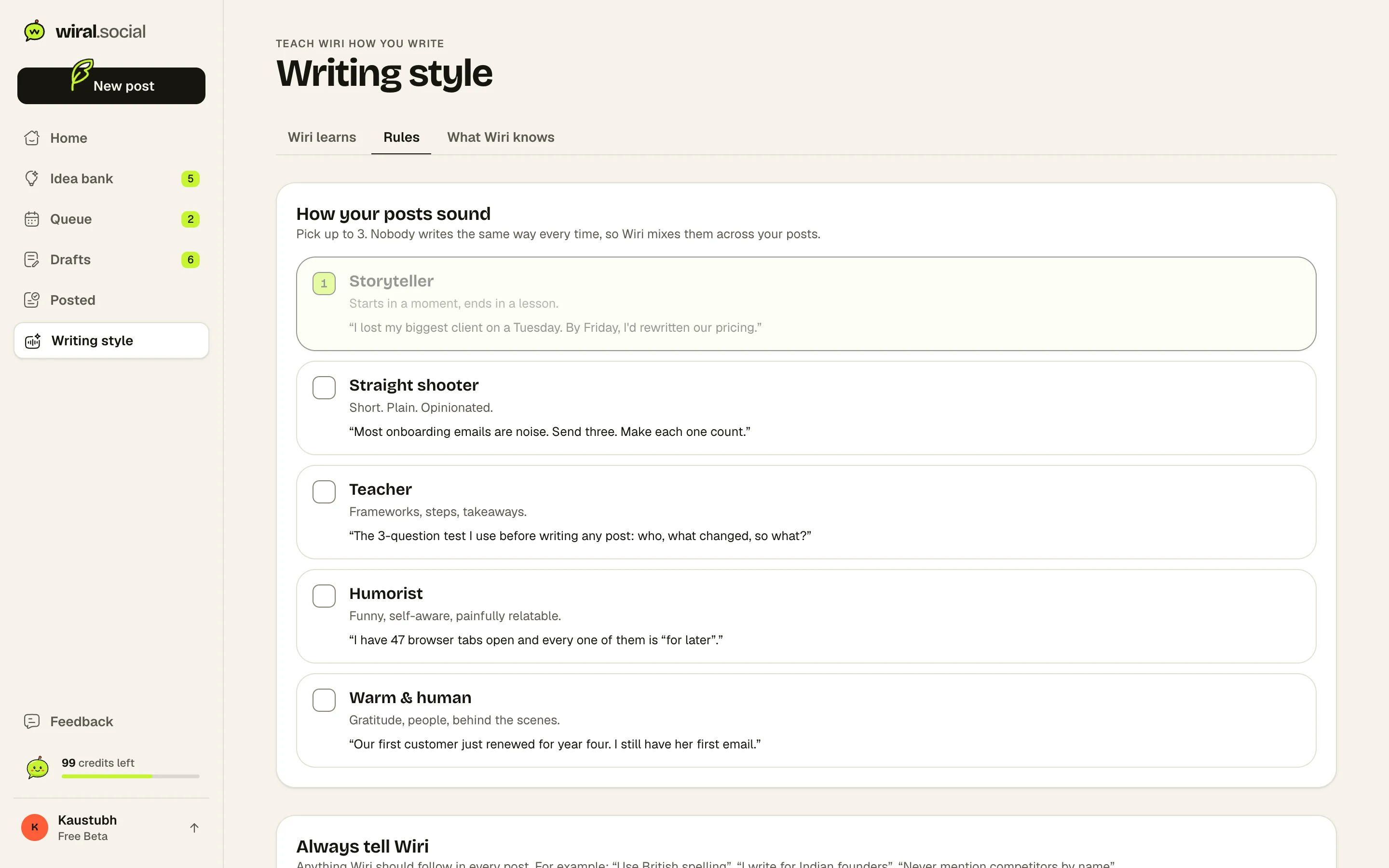Image resolution: width=1389 pixels, height=868 pixels.
Task: Open the Rules tab
Action: coord(401,137)
